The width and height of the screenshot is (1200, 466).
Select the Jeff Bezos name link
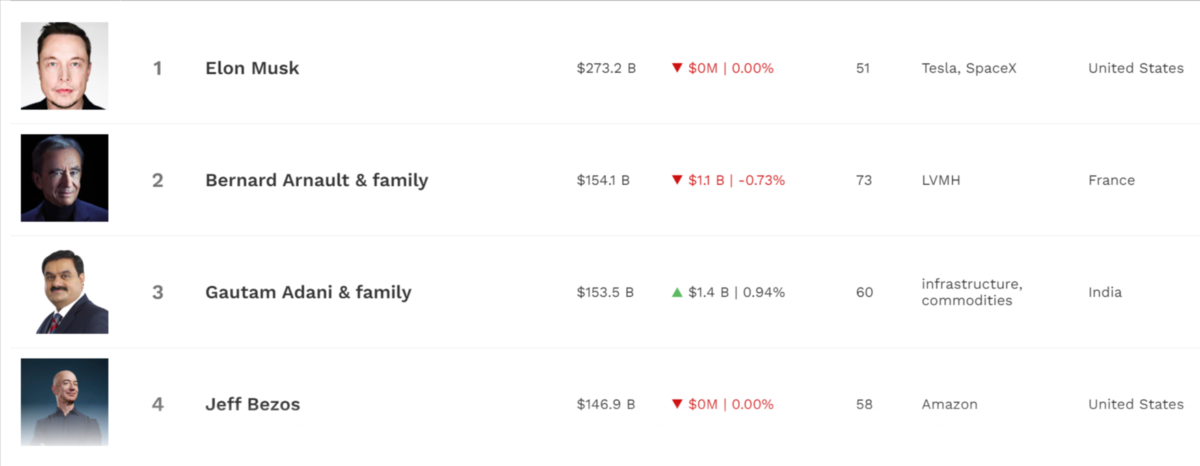252,404
